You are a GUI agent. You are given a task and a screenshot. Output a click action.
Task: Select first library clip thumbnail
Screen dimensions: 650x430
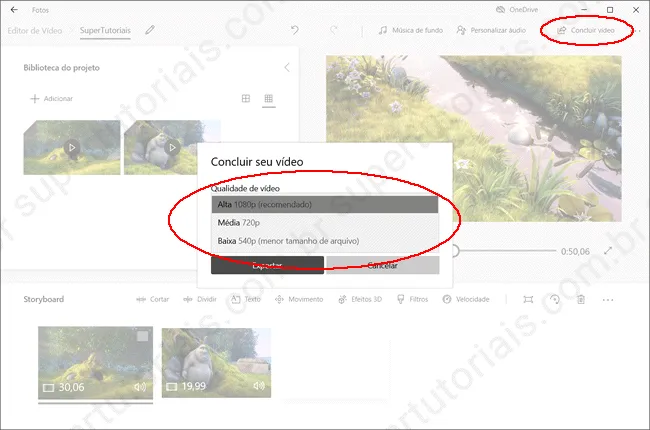pyautogui.click(x=72, y=148)
